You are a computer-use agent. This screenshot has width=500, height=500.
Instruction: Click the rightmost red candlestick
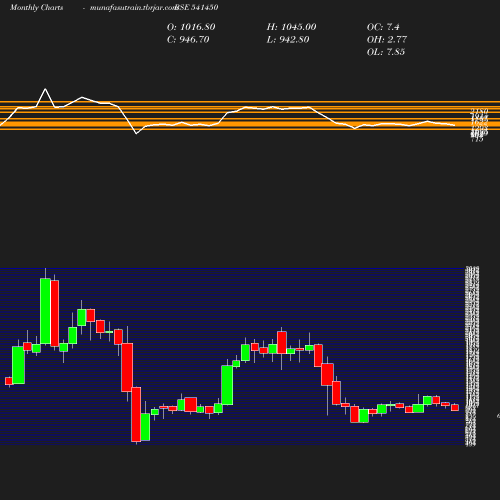tap(455, 407)
